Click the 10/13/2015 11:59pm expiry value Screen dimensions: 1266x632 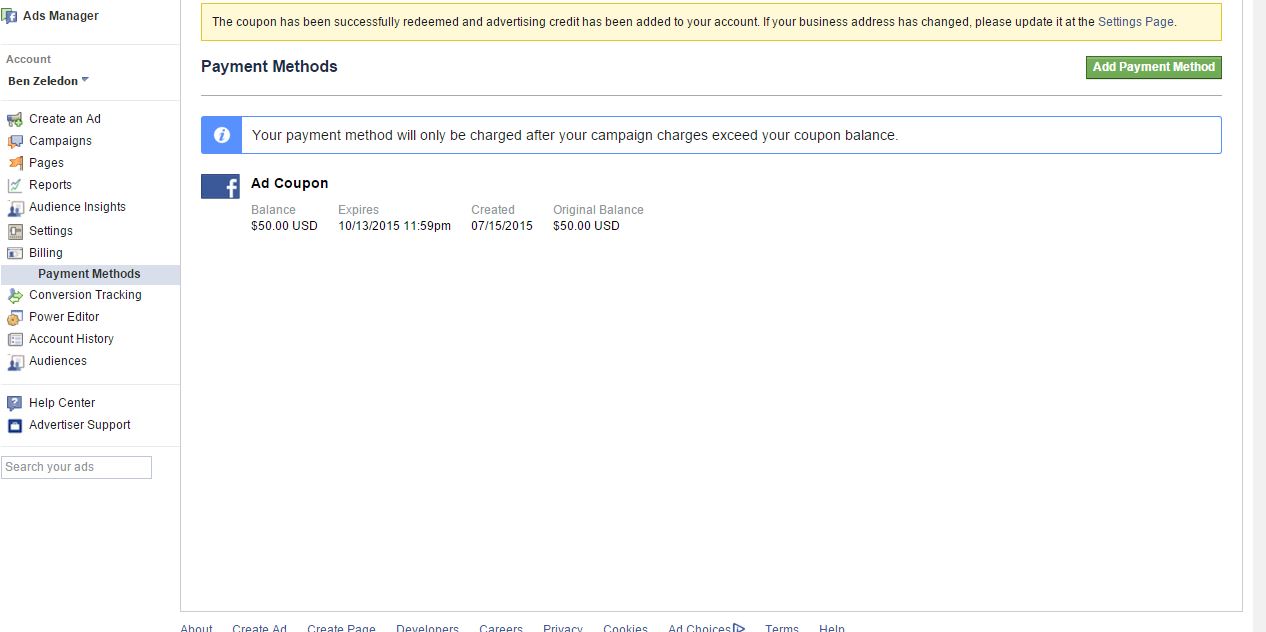tap(394, 226)
